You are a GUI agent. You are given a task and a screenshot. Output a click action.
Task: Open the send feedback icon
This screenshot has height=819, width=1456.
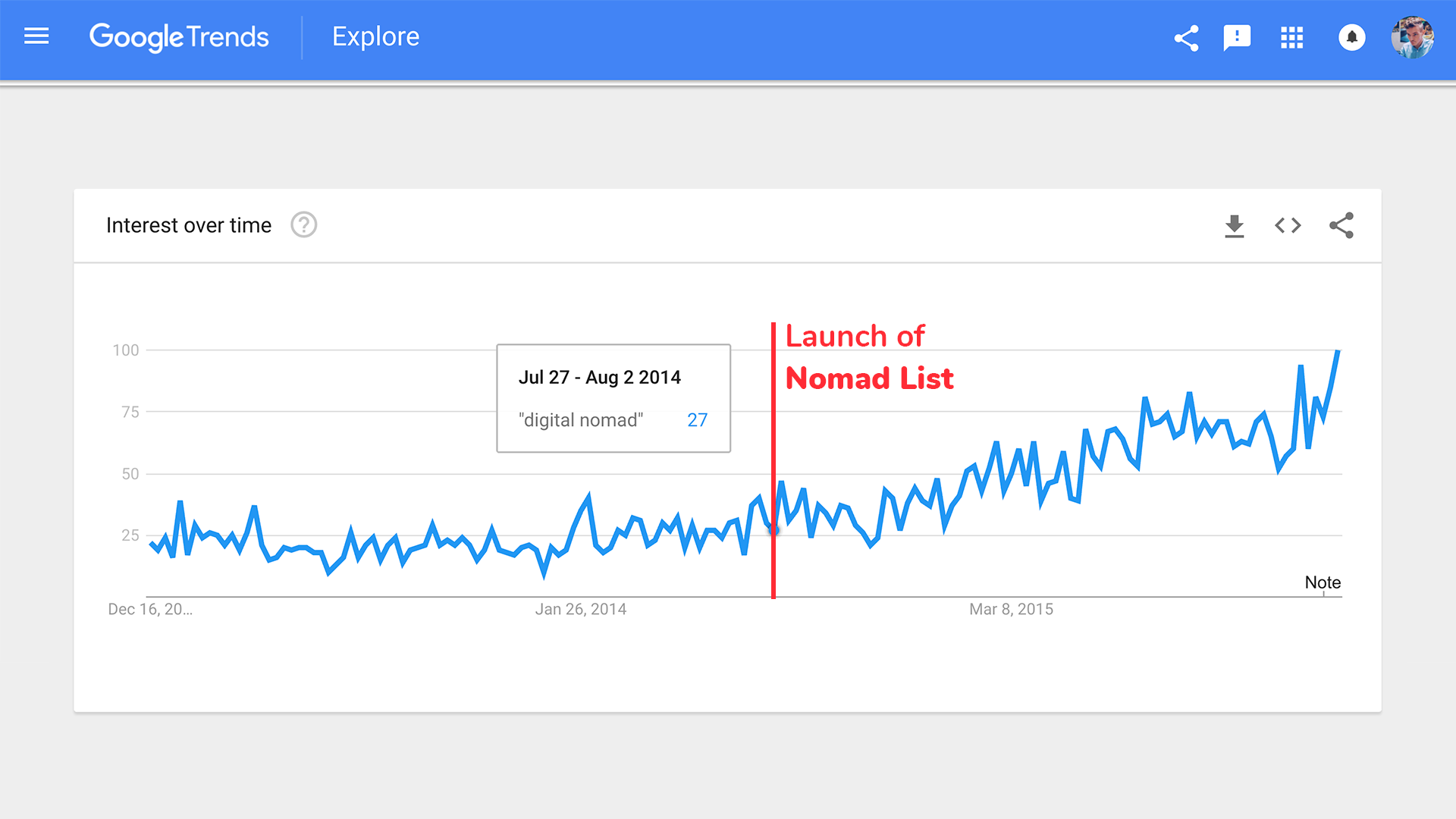[1237, 37]
